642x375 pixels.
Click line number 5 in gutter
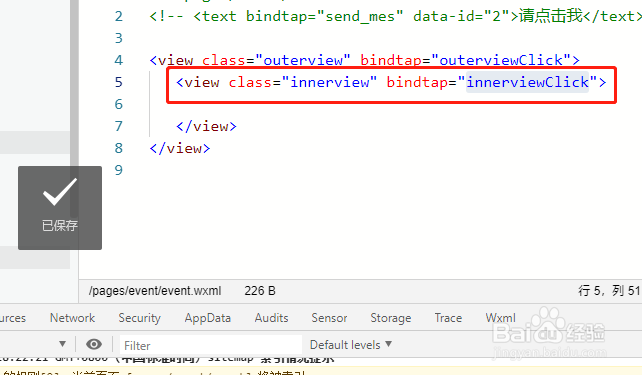point(118,82)
